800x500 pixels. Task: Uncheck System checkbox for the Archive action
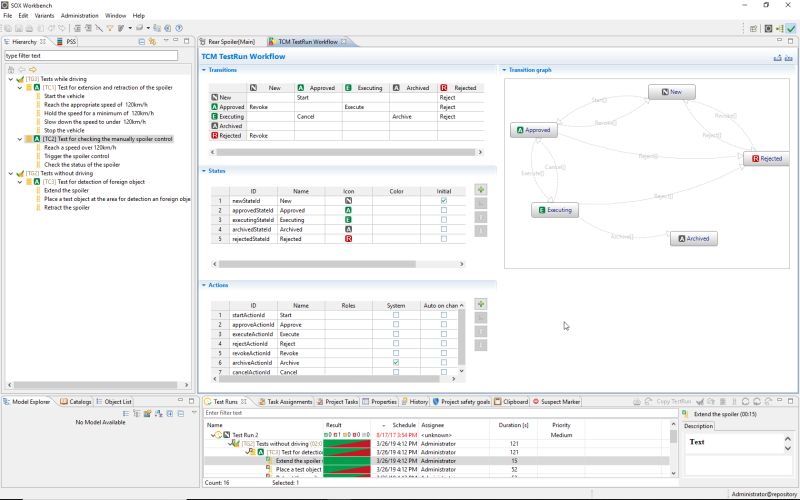396,363
